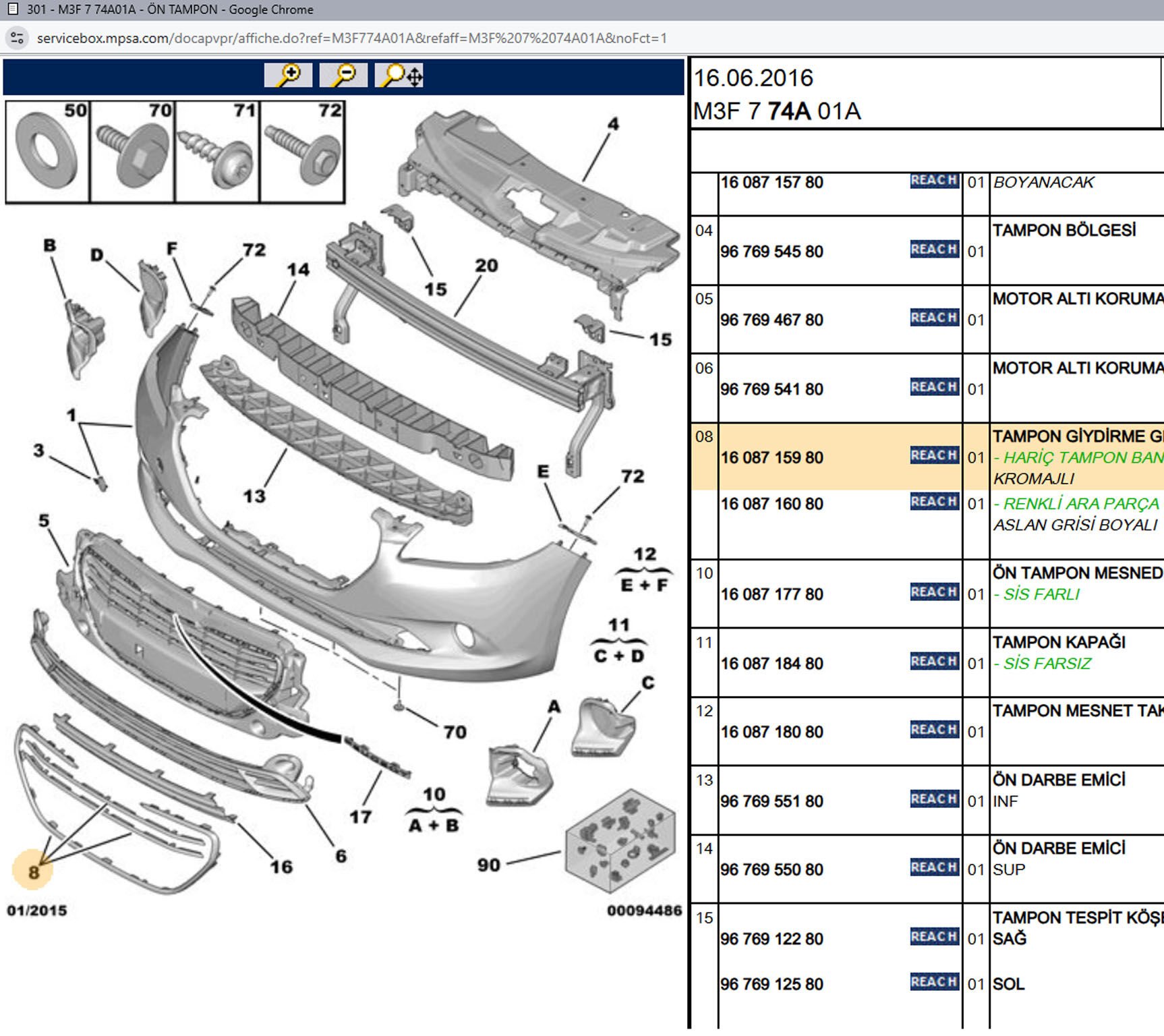Click the zoom in magnifier icon

288,75
